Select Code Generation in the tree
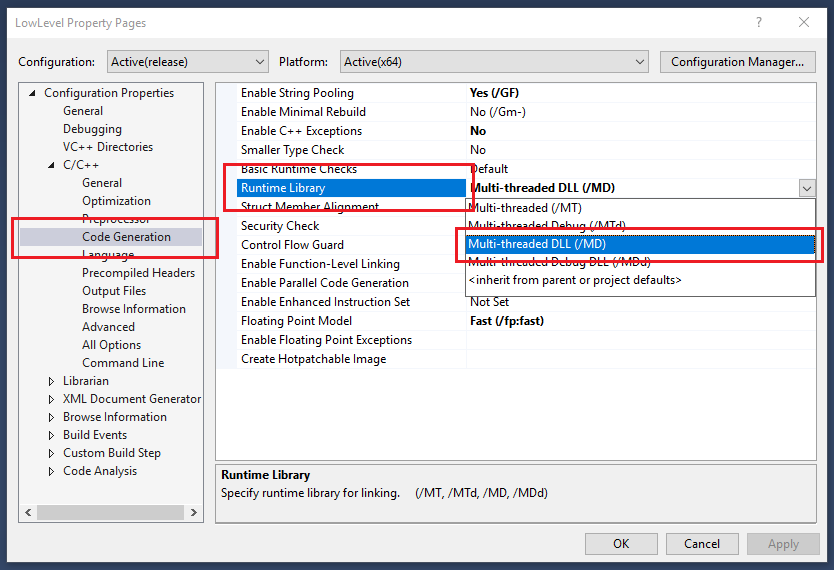834x570 pixels. pyautogui.click(x=126, y=237)
